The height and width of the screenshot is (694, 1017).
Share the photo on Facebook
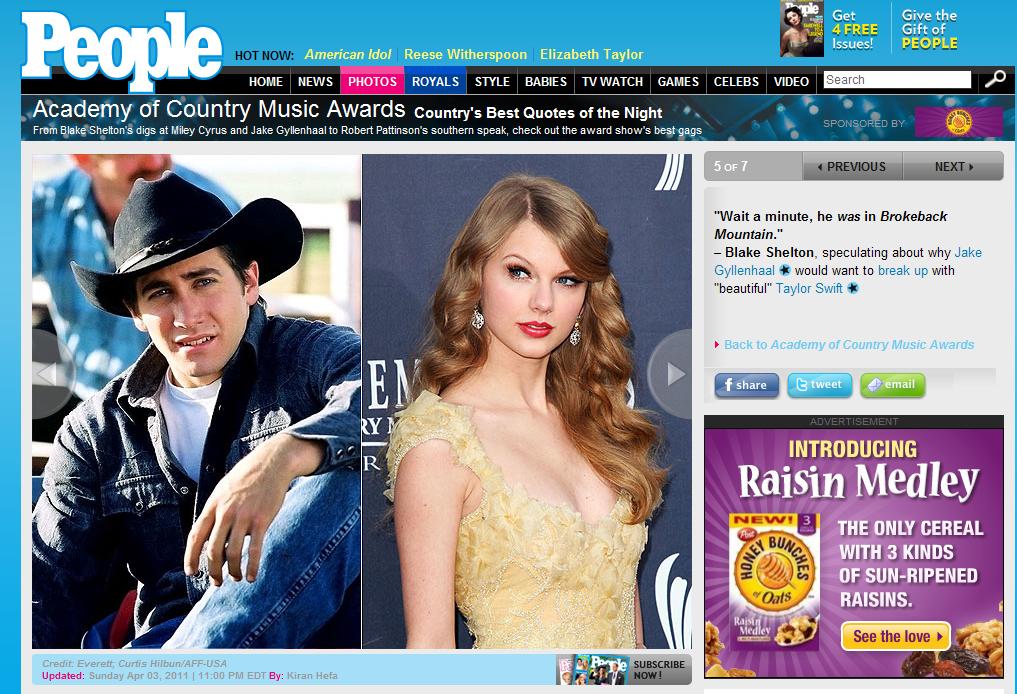click(x=747, y=385)
